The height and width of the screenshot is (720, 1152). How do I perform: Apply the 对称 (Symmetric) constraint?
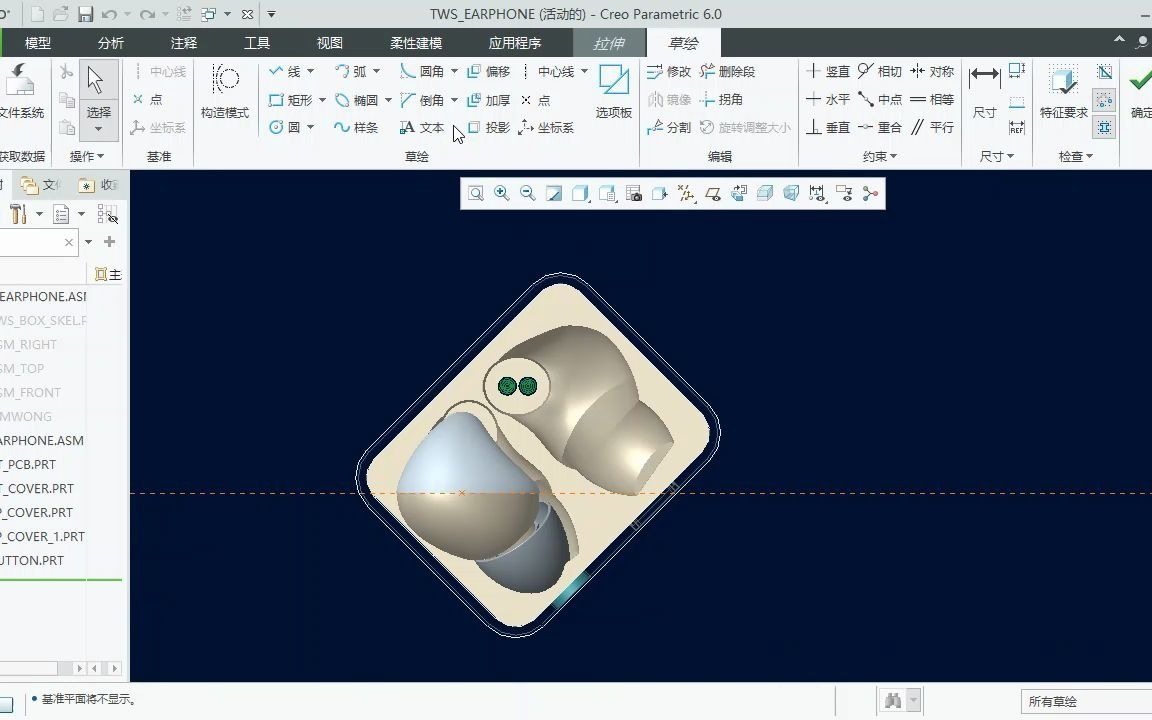point(932,71)
